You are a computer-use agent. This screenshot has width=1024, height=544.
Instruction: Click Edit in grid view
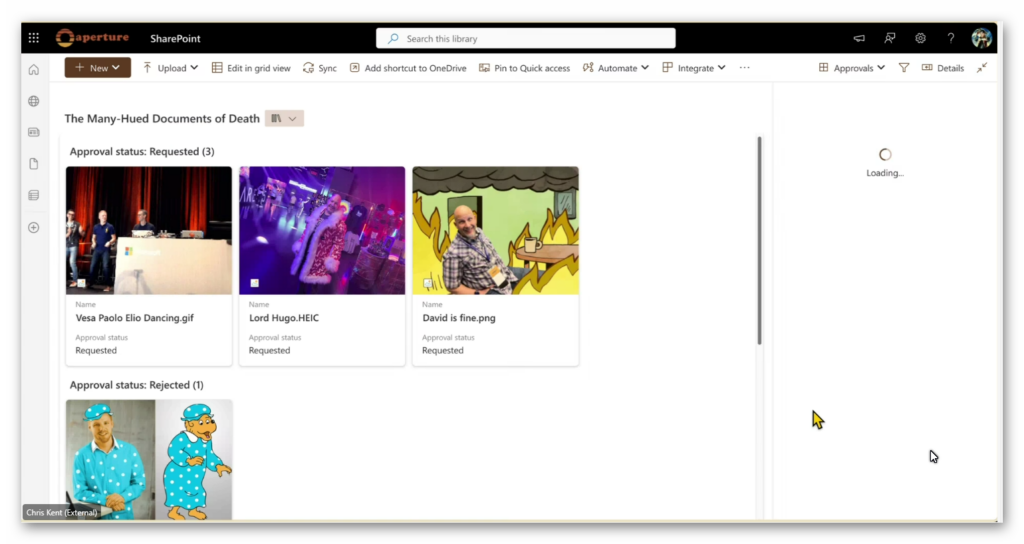[x=251, y=68]
